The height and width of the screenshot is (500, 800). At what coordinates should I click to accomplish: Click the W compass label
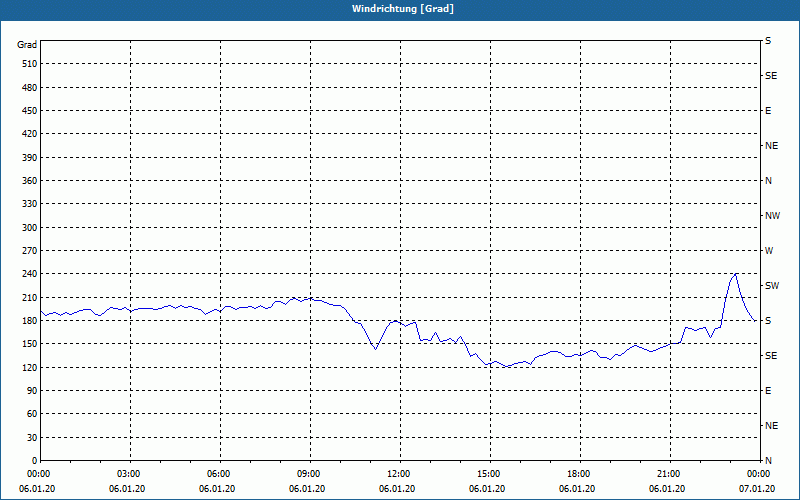pos(769,251)
